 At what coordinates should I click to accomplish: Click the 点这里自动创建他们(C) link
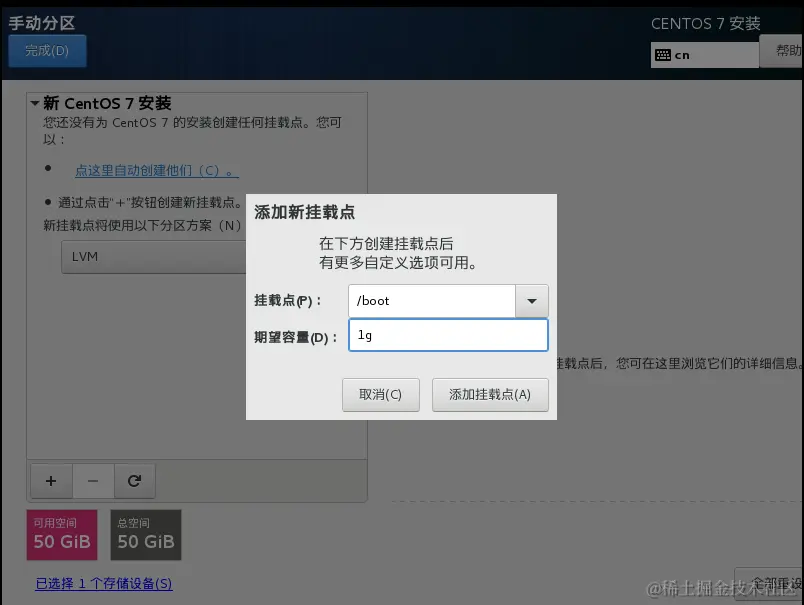(x=157, y=171)
